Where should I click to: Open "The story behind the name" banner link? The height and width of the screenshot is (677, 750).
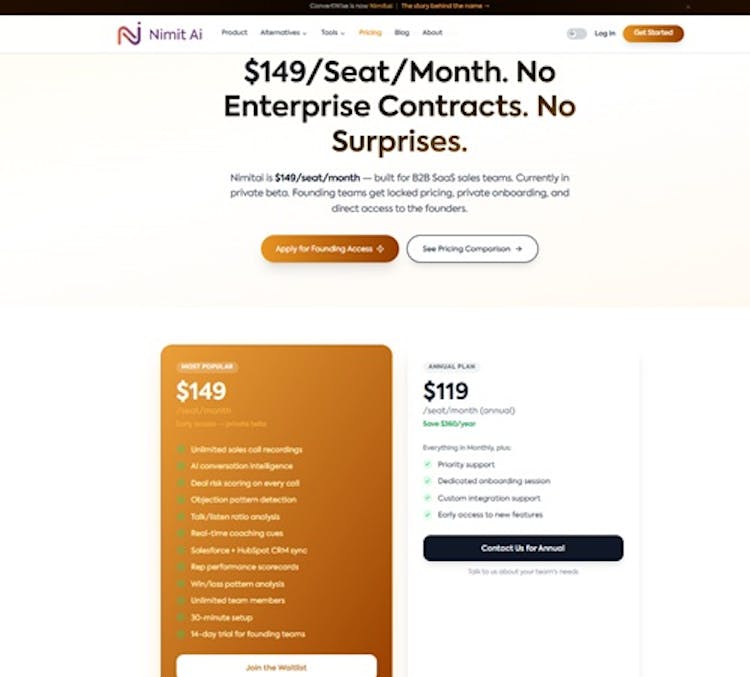pos(445,6)
